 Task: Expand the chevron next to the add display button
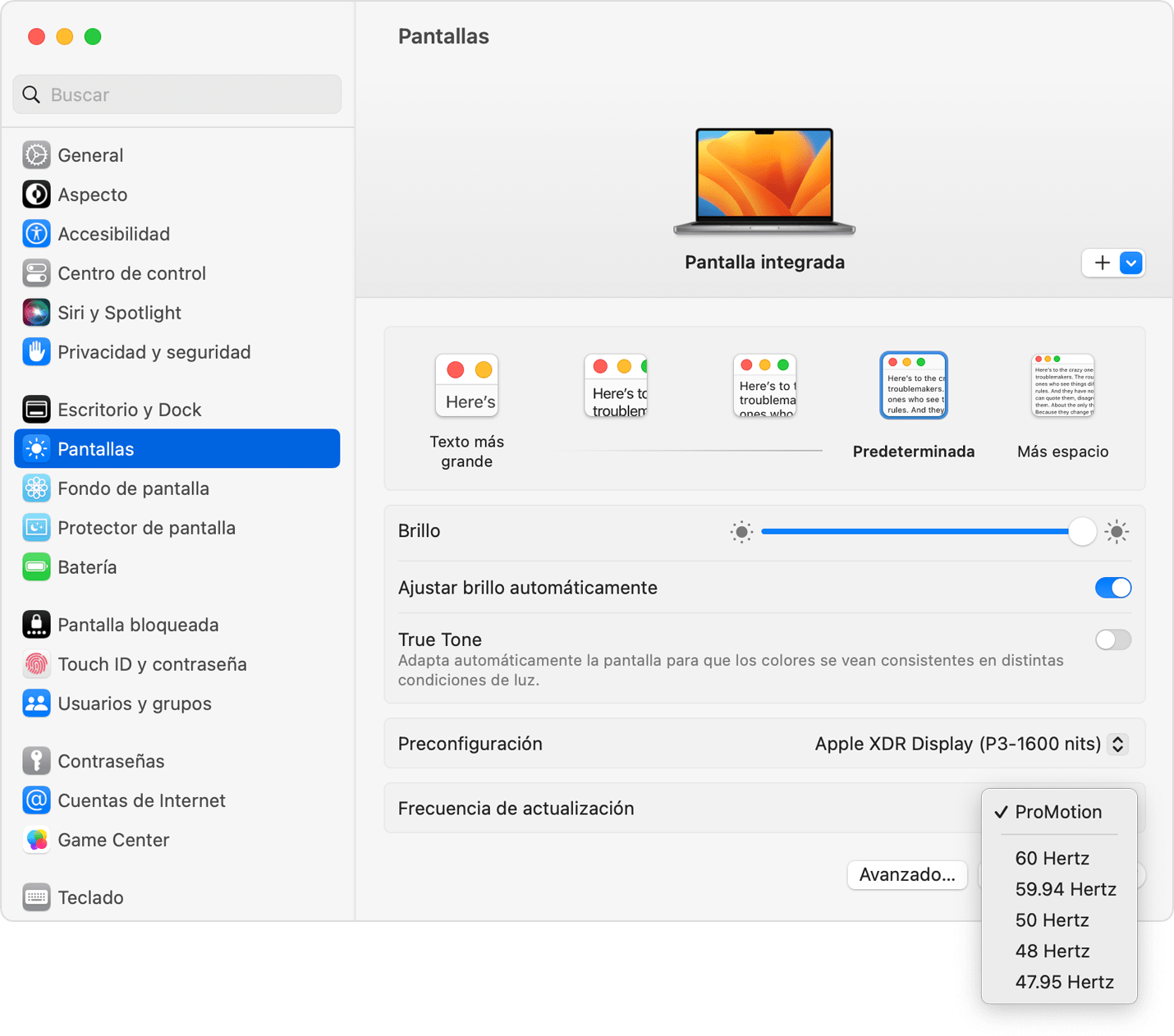[x=1130, y=263]
